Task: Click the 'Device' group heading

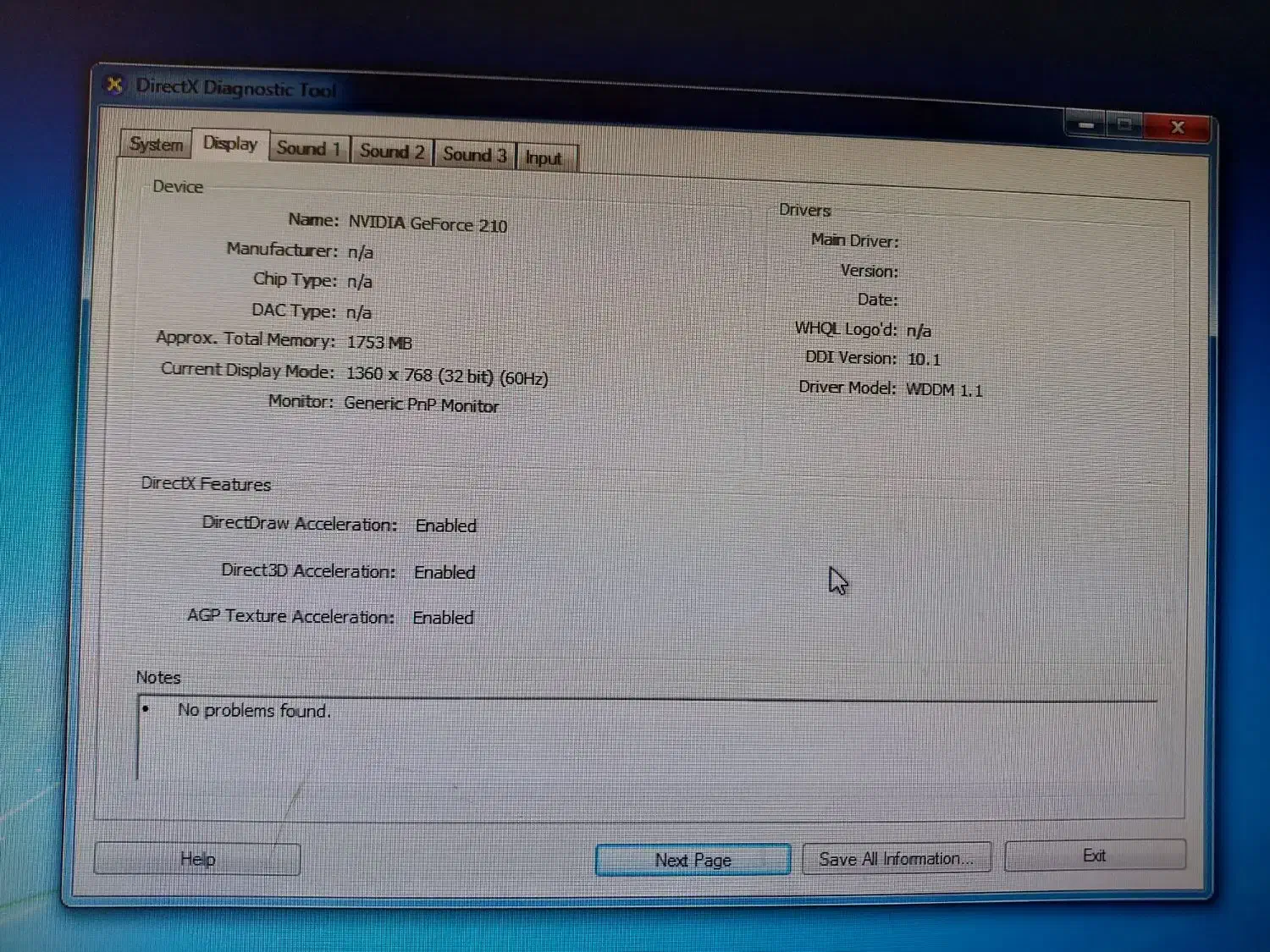Action: click(x=178, y=186)
